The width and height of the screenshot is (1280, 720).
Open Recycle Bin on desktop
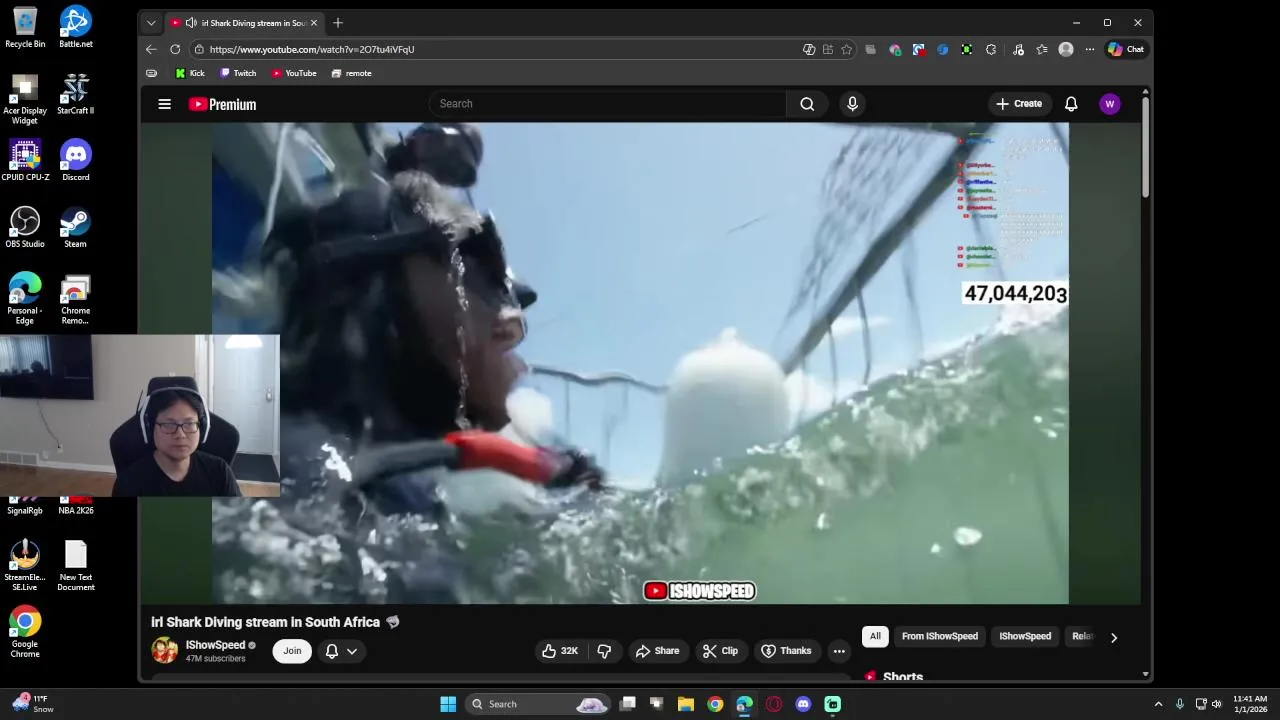coord(25,27)
